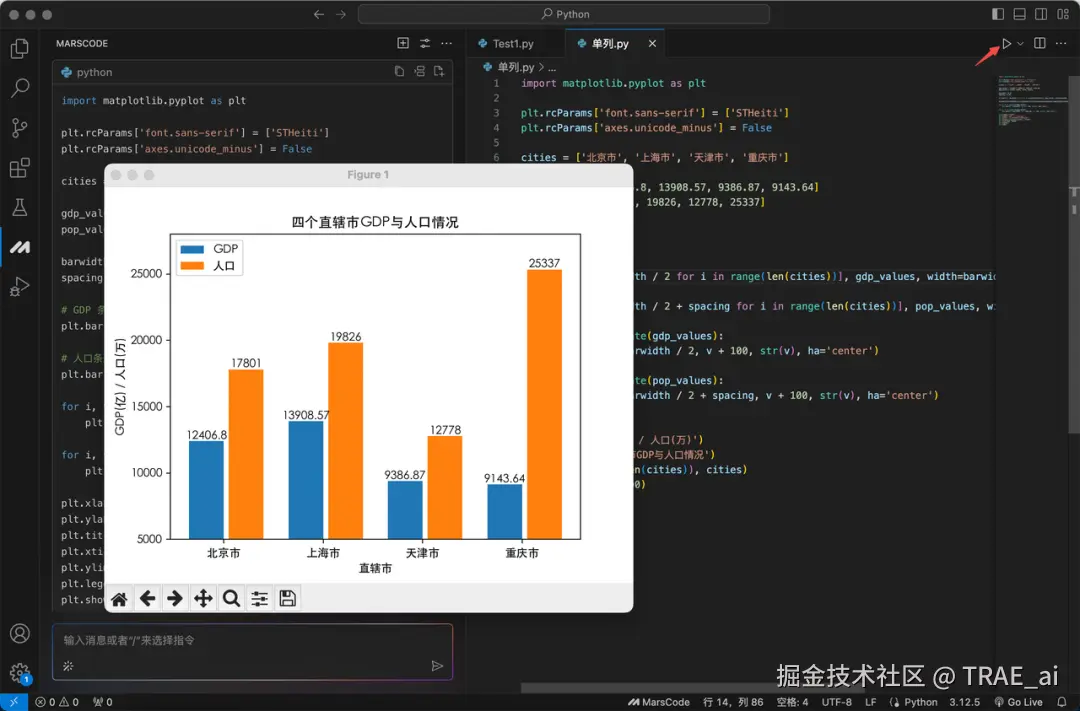Save the figure with disk icon
Viewport: 1080px width, 711px height.
point(288,599)
